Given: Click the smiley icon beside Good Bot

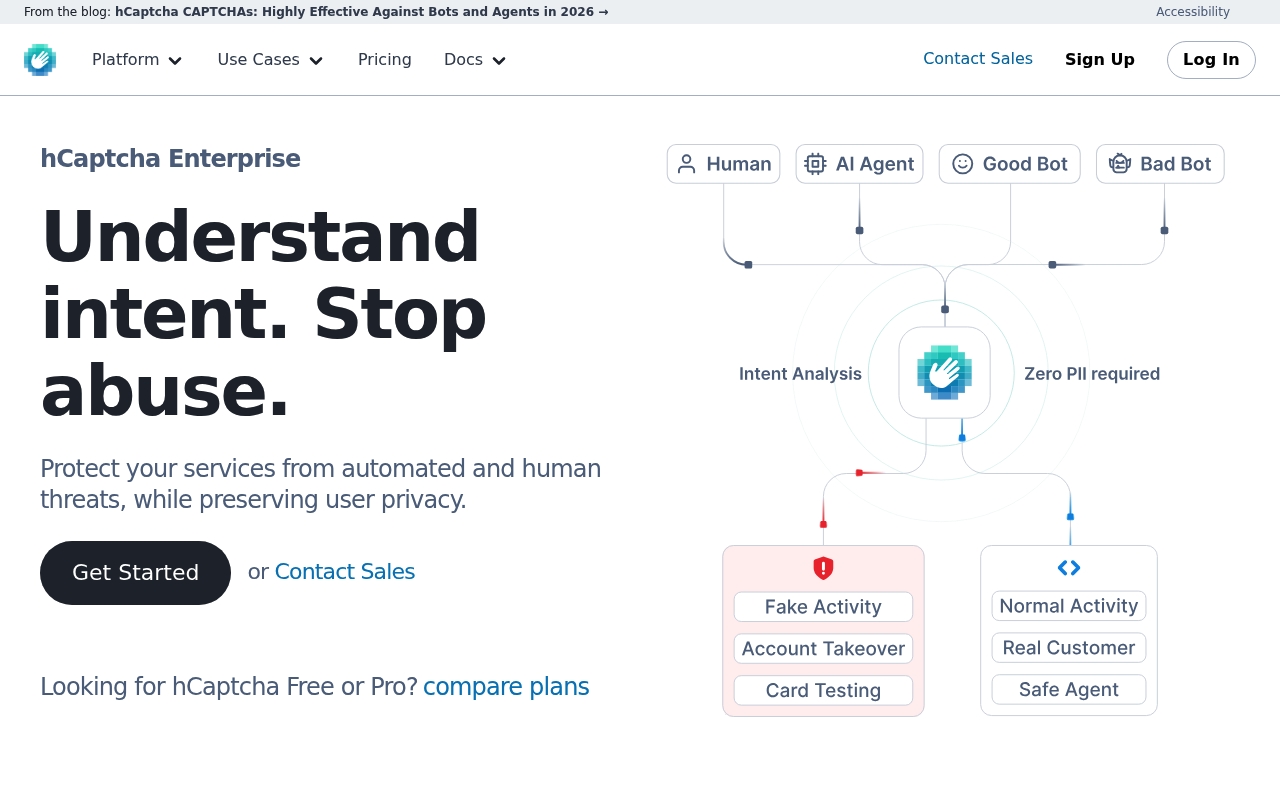Looking at the screenshot, I should tap(962, 164).
